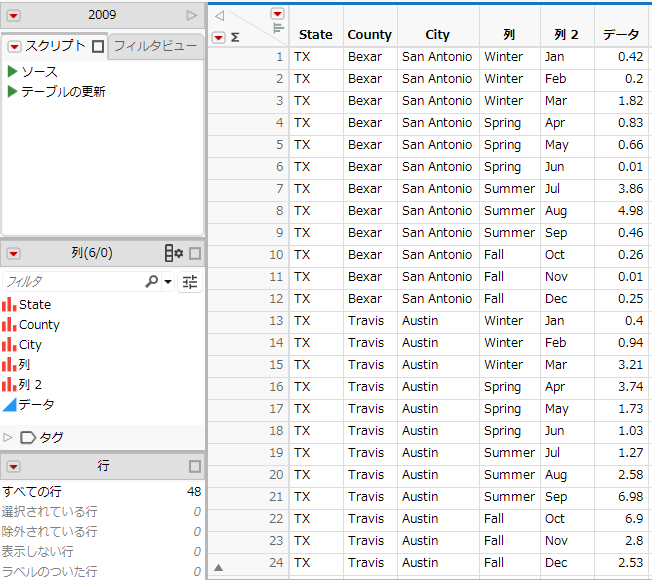
Task: Click the San Antonio cell in row 5
Action: pyautogui.click(x=438, y=145)
